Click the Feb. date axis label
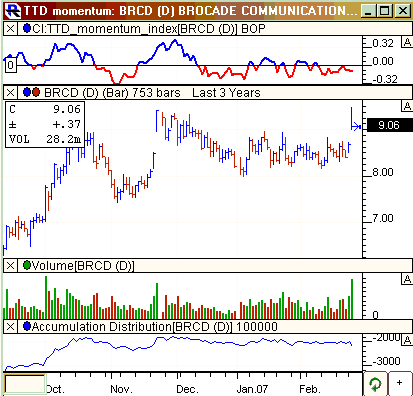Image resolution: width=413 pixels, height=396 pixels. pos(310,389)
